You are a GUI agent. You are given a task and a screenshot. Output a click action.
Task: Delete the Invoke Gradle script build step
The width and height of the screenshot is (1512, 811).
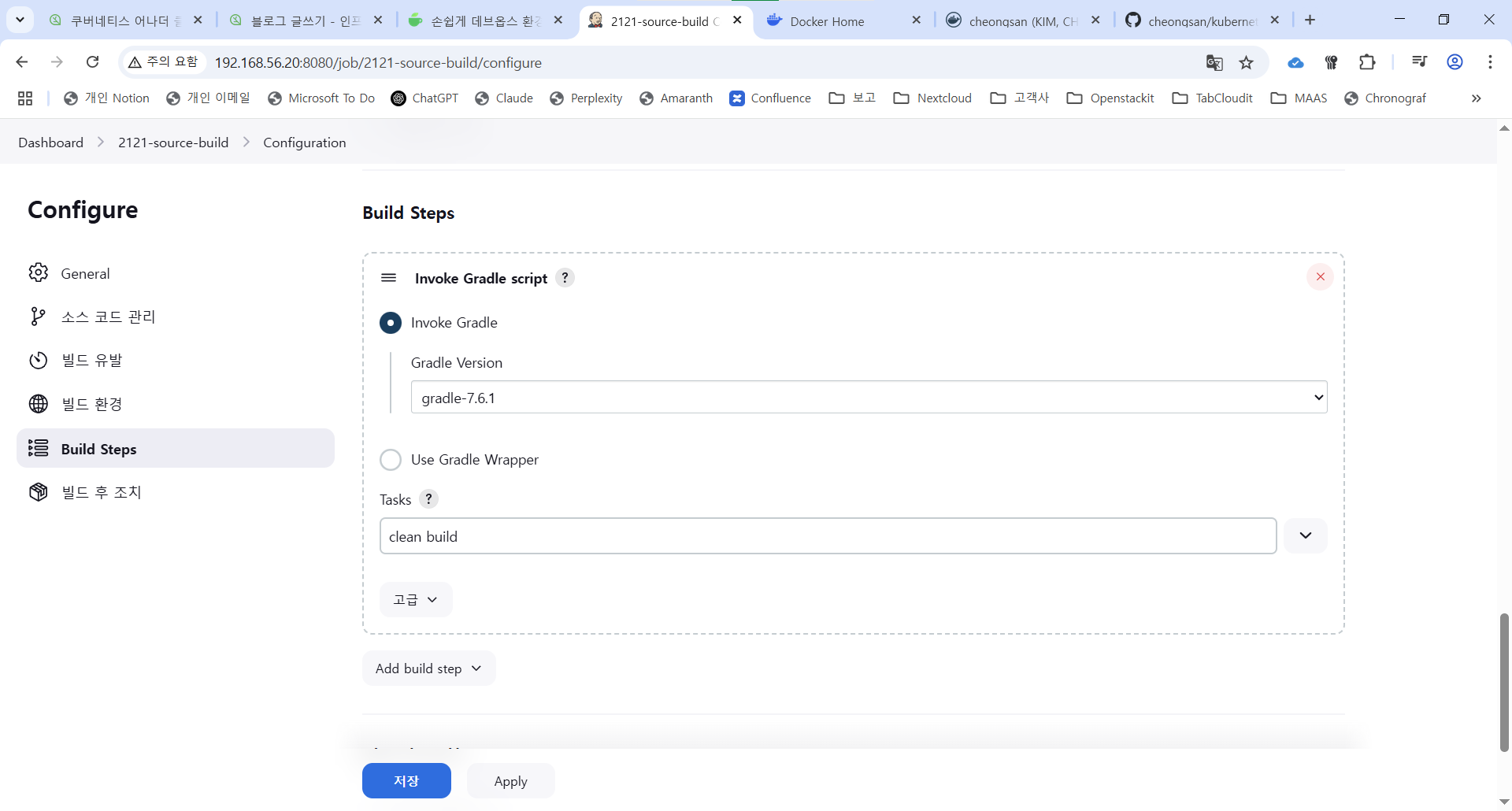(x=1320, y=276)
